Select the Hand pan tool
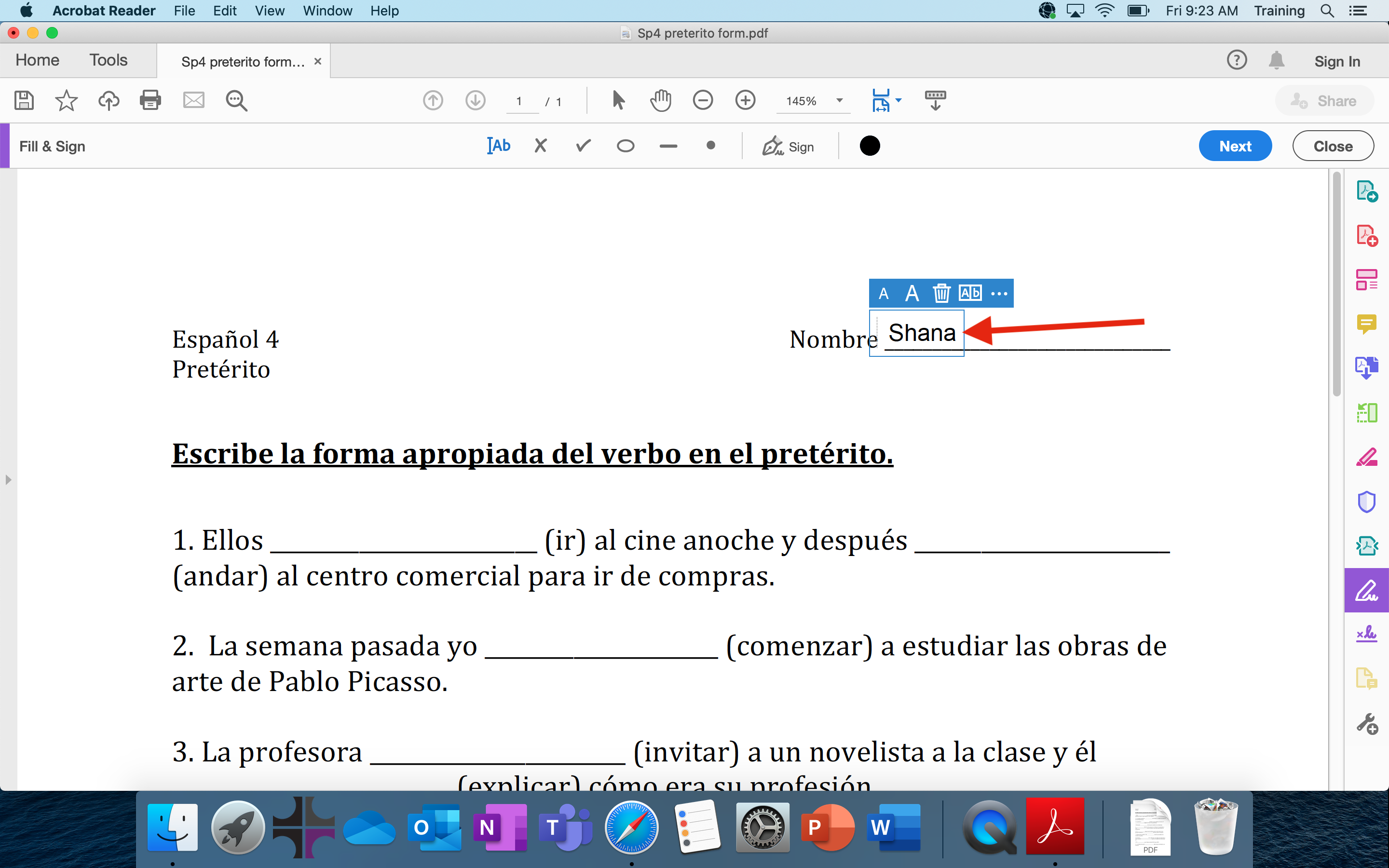This screenshot has width=1389, height=868. (661, 100)
